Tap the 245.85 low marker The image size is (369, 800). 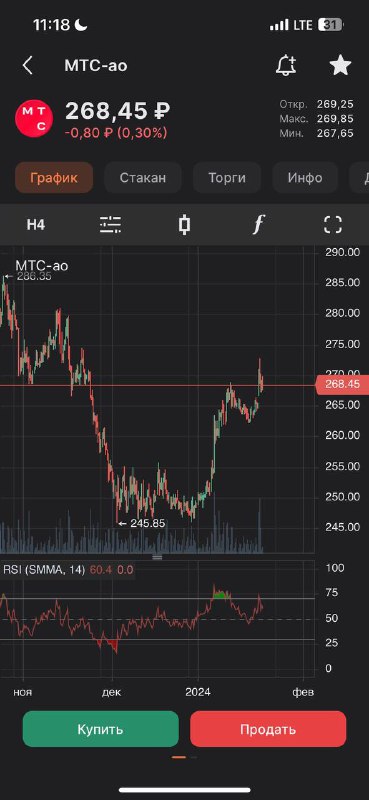tap(142, 523)
